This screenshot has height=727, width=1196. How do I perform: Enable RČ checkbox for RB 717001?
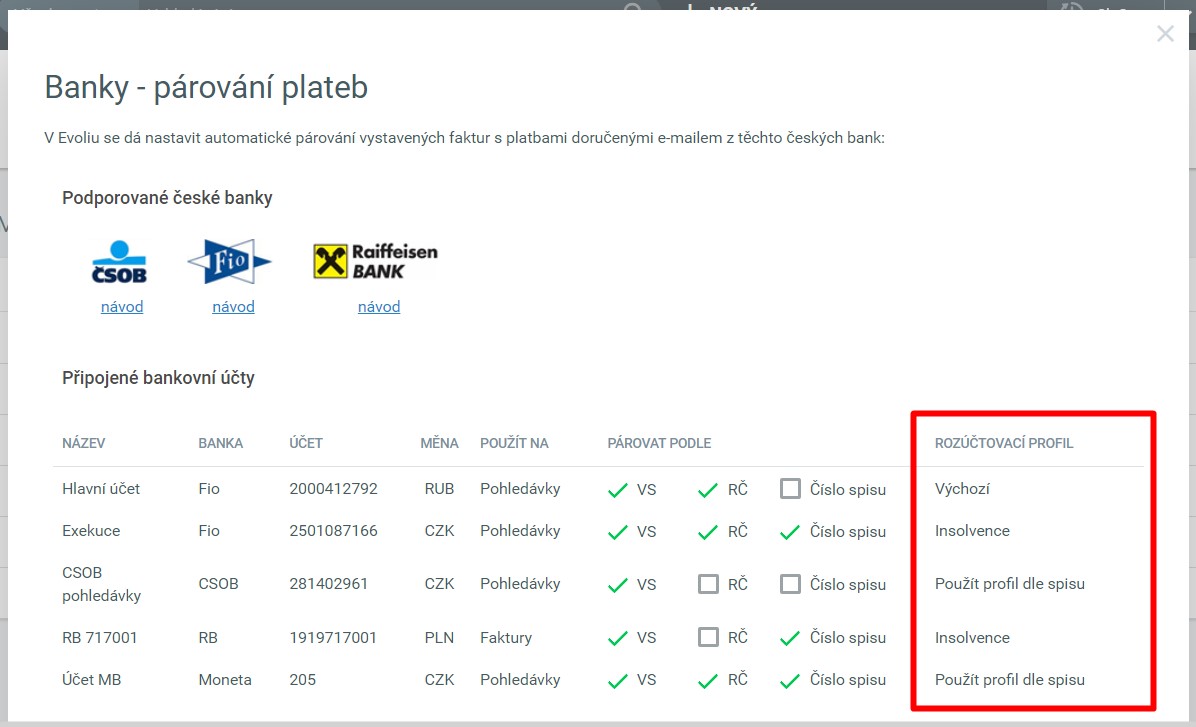[708, 637]
